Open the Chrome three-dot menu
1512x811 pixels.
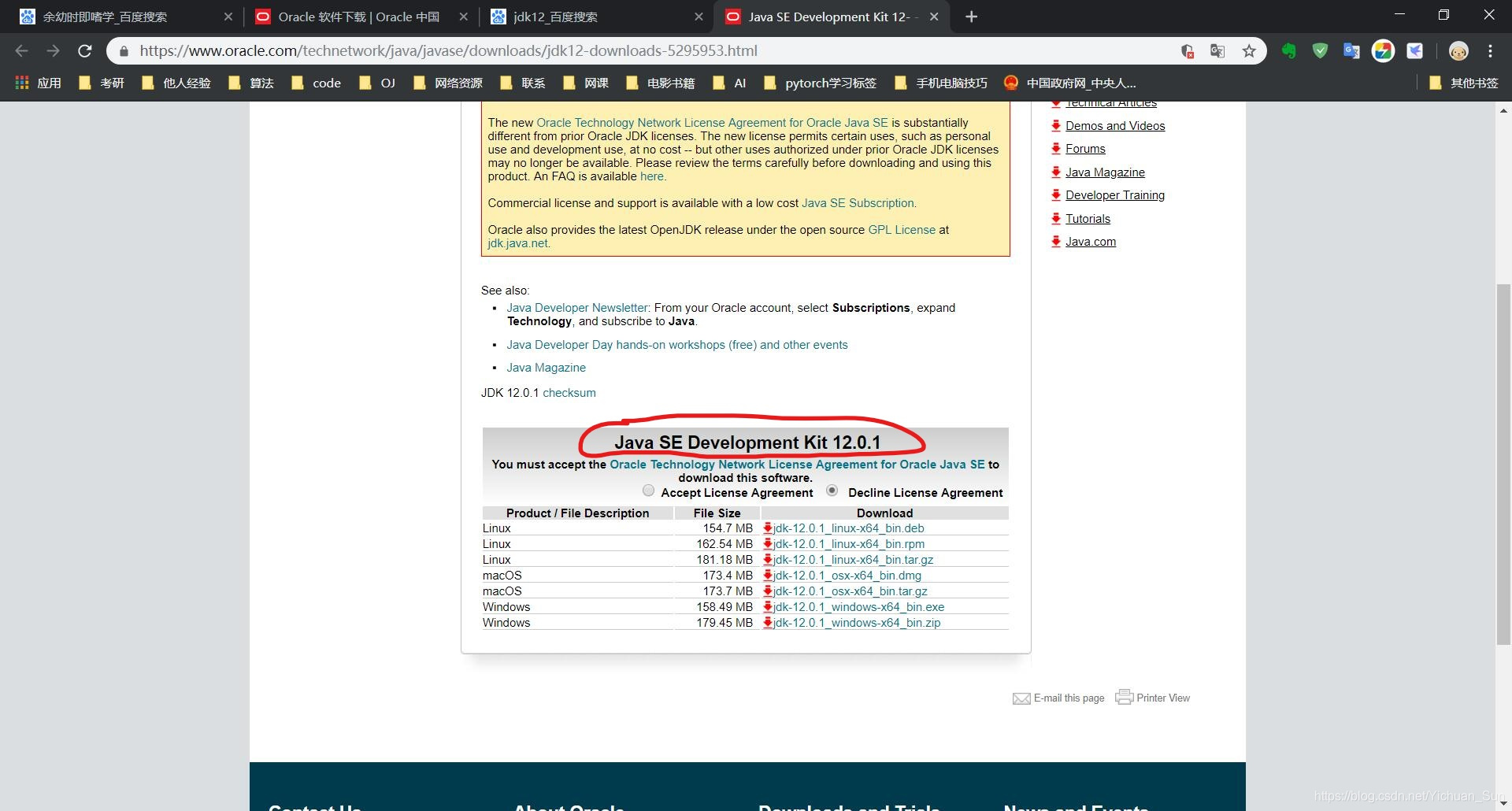click(x=1490, y=51)
